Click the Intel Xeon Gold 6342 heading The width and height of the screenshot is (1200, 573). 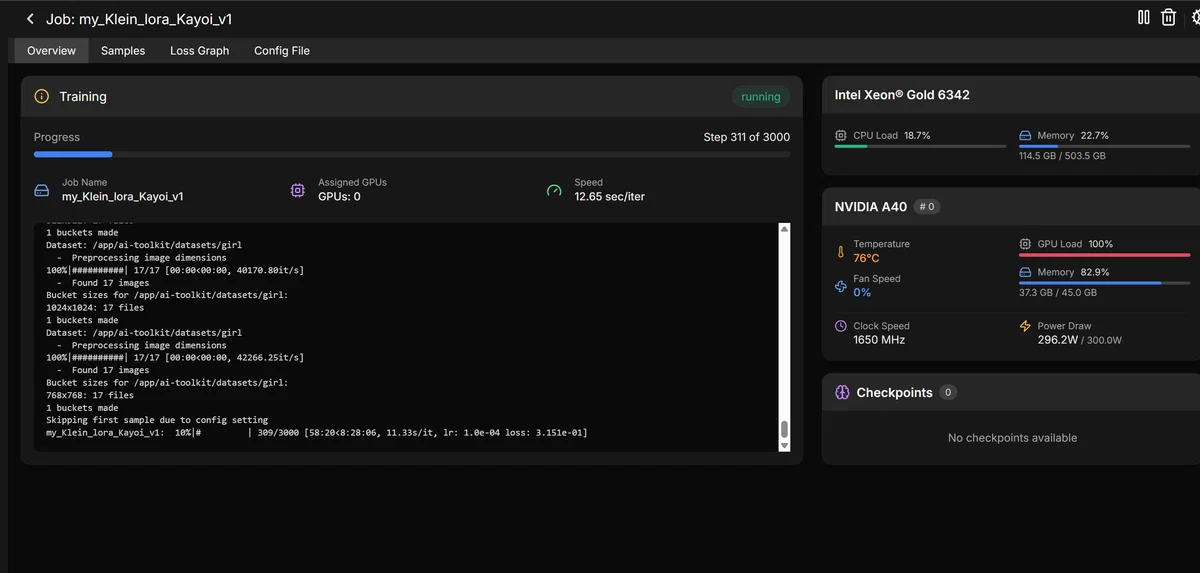click(x=902, y=95)
